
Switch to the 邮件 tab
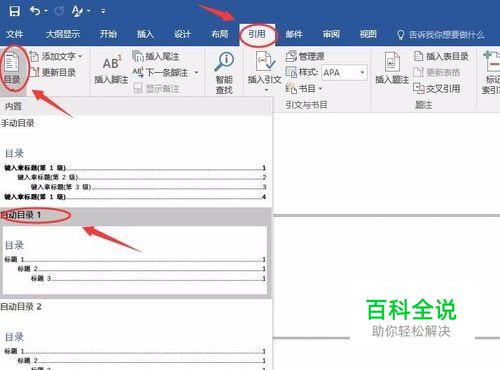(x=294, y=34)
